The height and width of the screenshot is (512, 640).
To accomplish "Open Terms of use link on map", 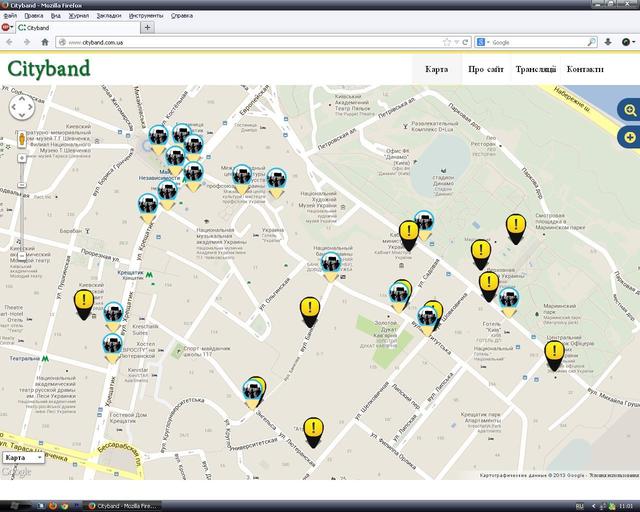I will pyautogui.click(x=614, y=475).
